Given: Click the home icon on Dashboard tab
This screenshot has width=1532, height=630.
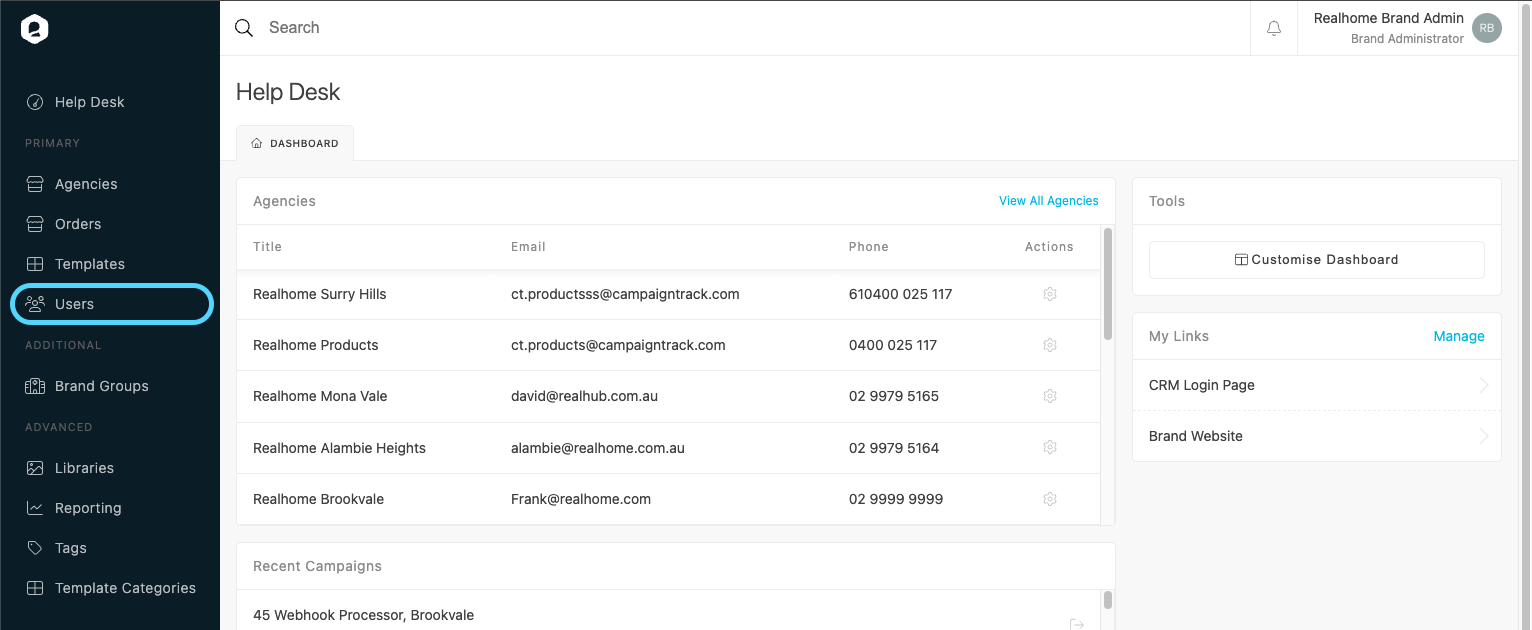Looking at the screenshot, I should (257, 144).
